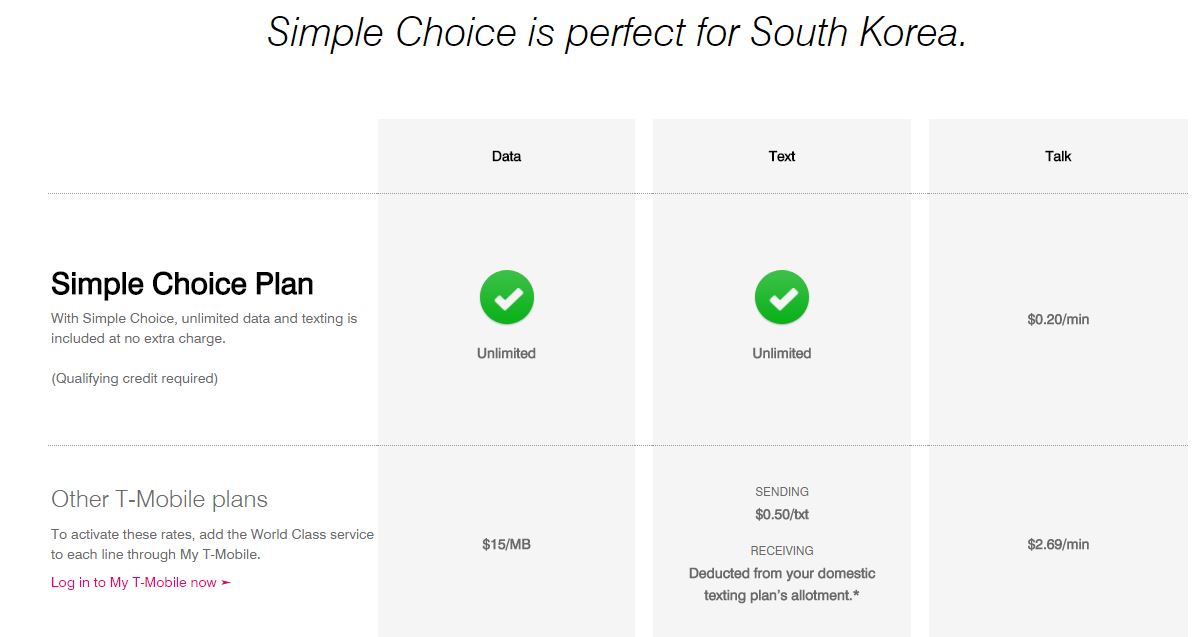Viewport: 1201px width, 637px height.
Task: Click the Simple Choice is perfect headline
Action: click(617, 32)
